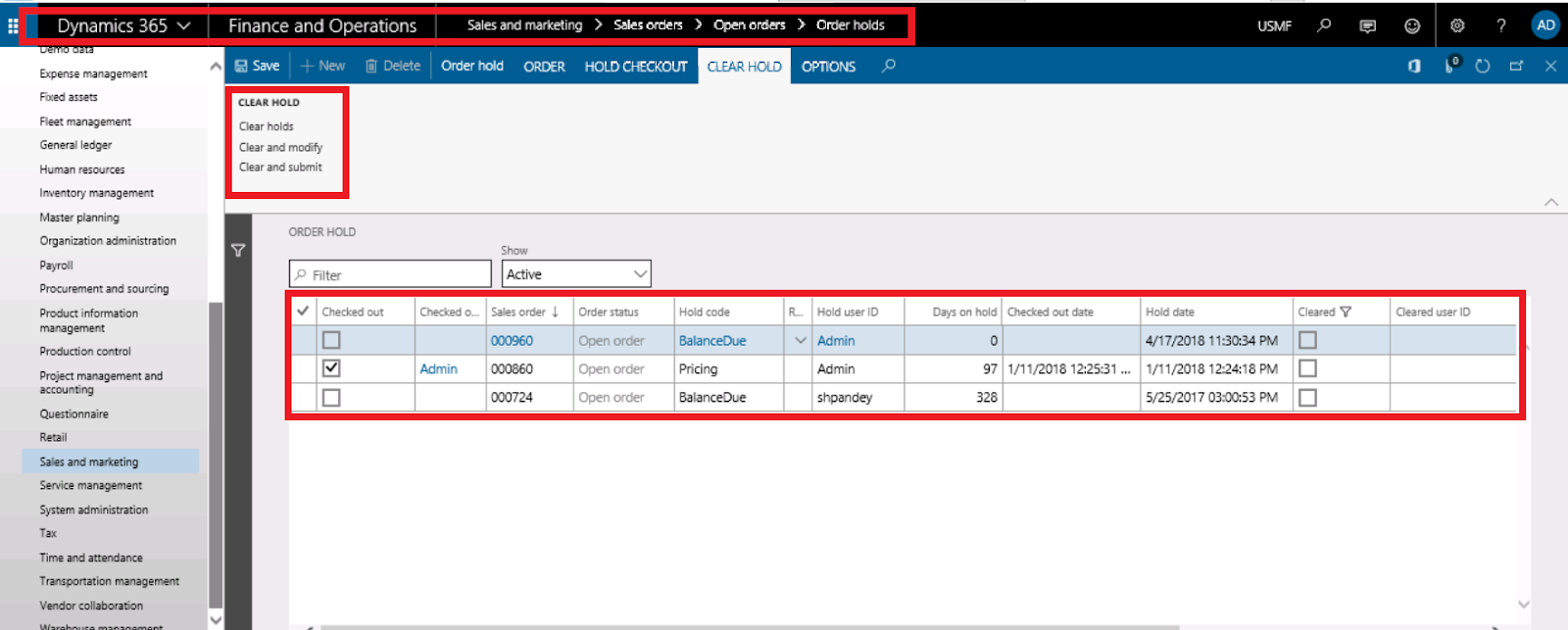Open Inventory management module
Screen dimensions: 1568x630
(x=96, y=193)
